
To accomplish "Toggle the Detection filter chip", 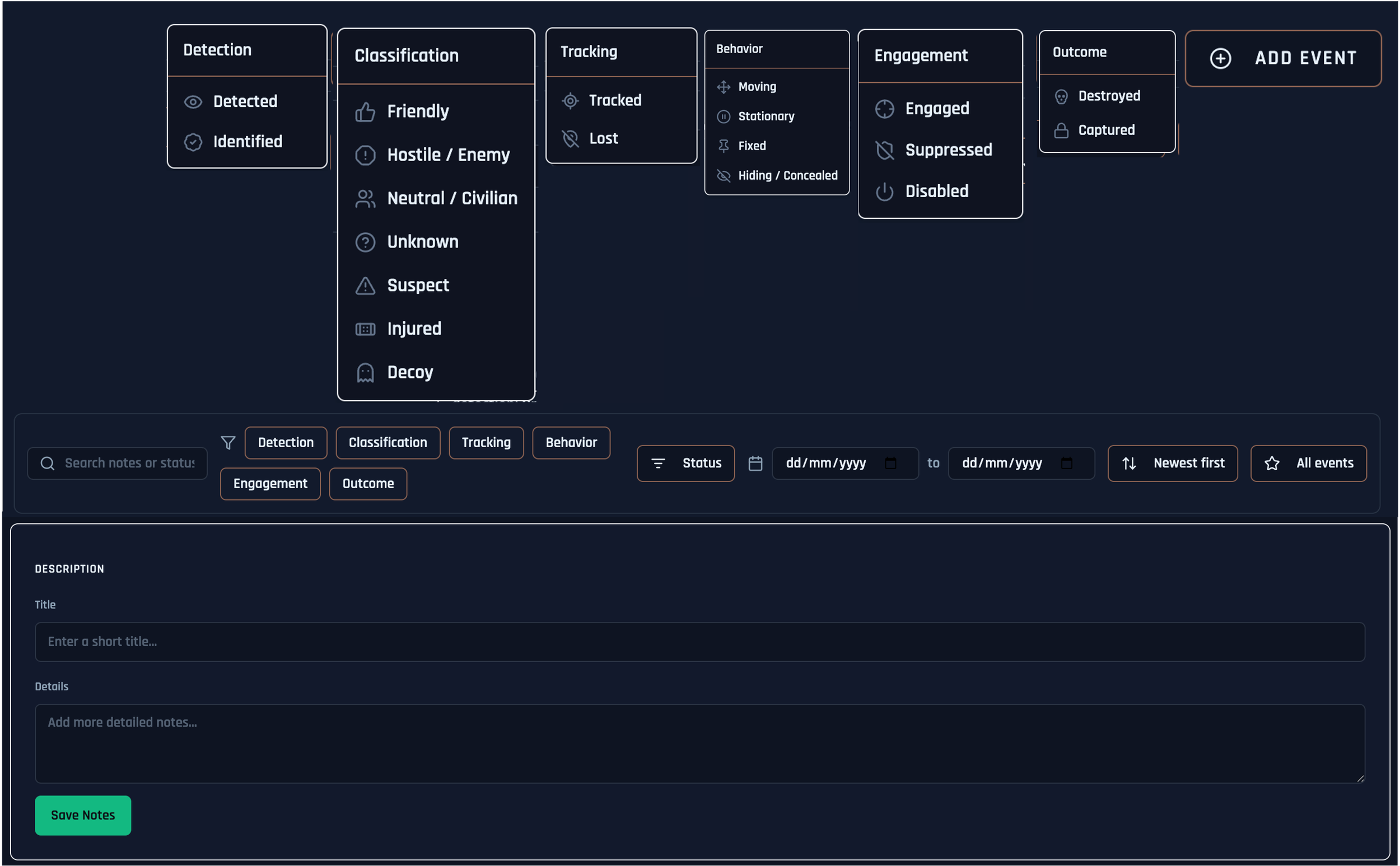I will (x=285, y=443).
